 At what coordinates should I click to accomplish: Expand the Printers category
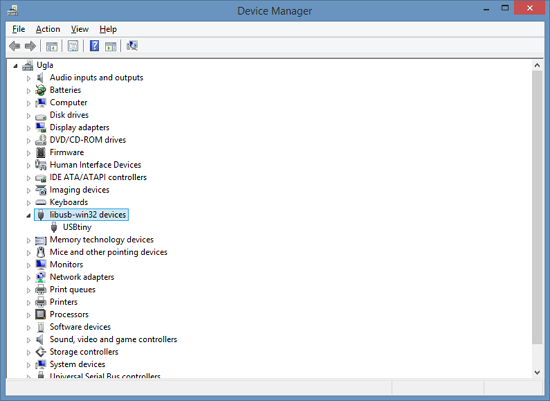coord(29,302)
